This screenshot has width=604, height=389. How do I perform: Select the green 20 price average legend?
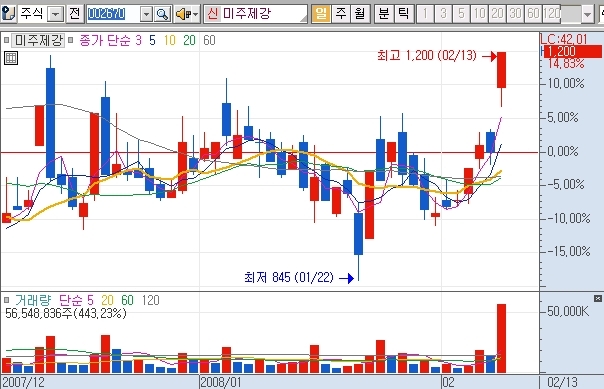(189, 40)
